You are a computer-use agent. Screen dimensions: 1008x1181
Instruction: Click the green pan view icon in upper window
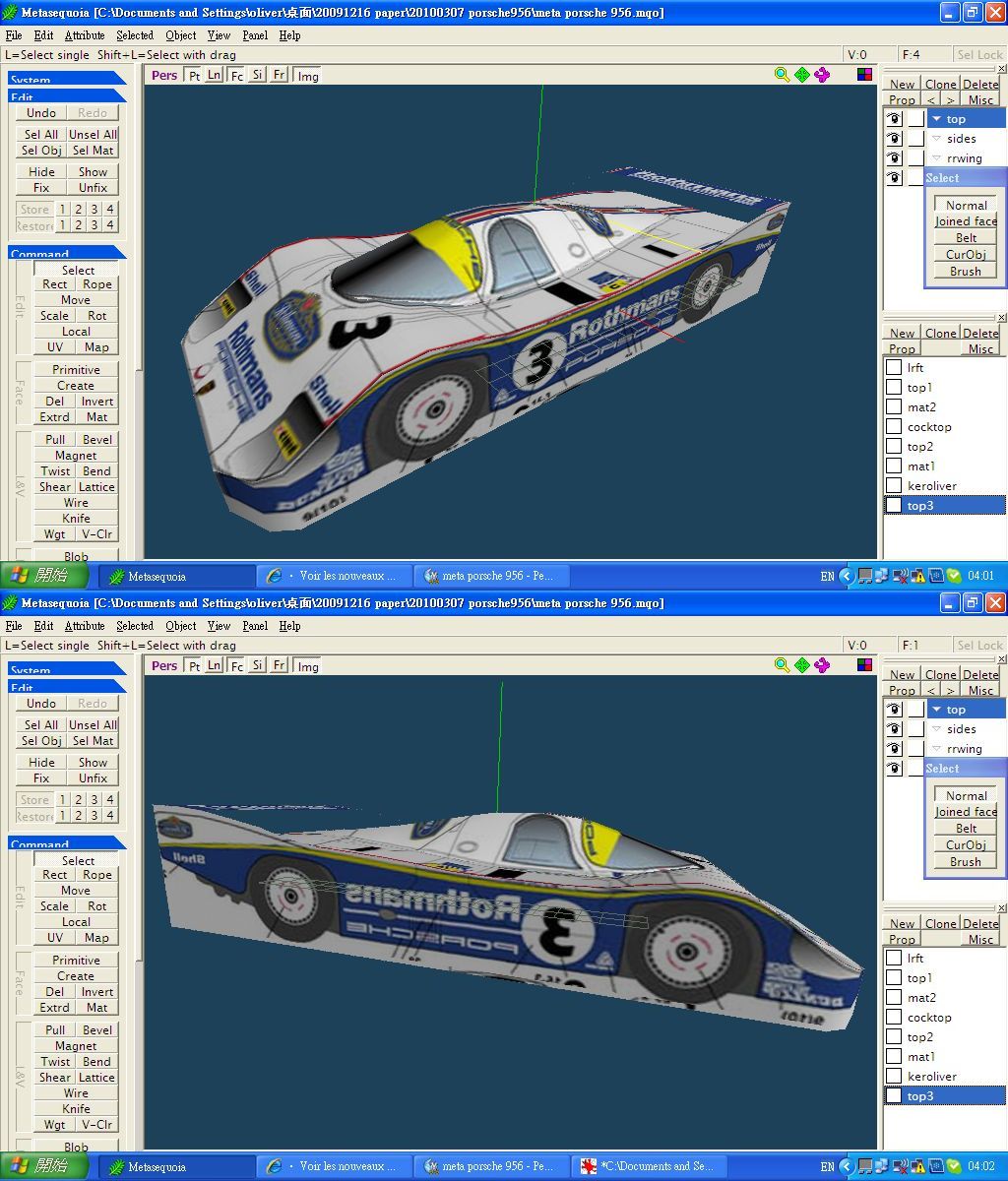click(x=802, y=75)
